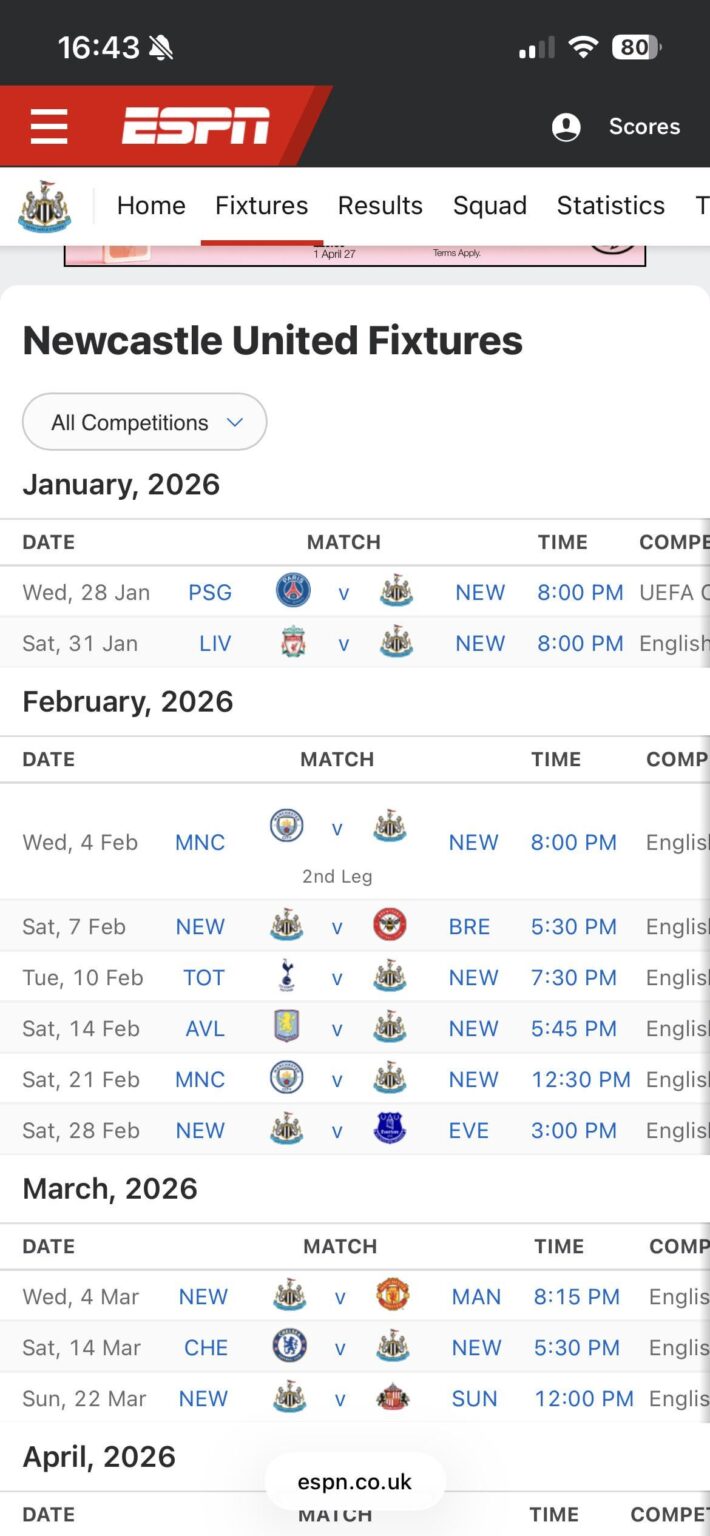The width and height of the screenshot is (710, 1536).
Task: Tap the espn.co.uk address pill
Action: click(x=354, y=1482)
